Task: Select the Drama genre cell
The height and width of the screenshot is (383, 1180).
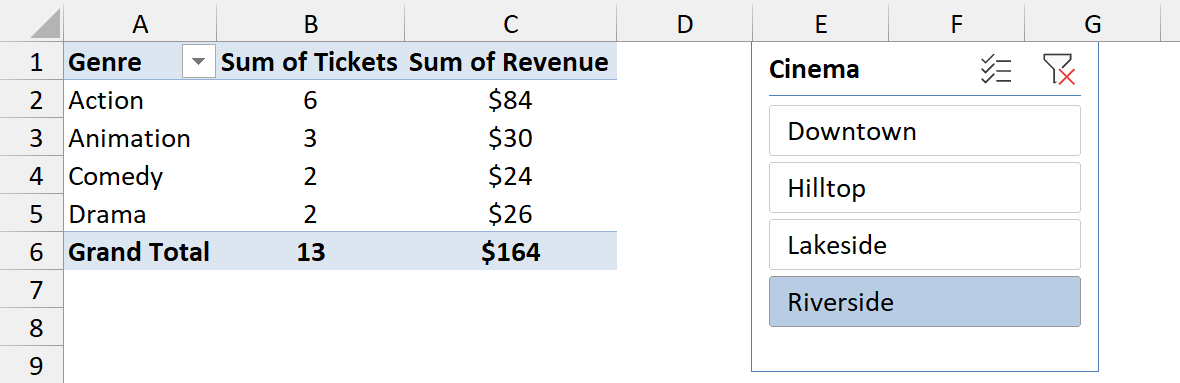Action: [140, 214]
